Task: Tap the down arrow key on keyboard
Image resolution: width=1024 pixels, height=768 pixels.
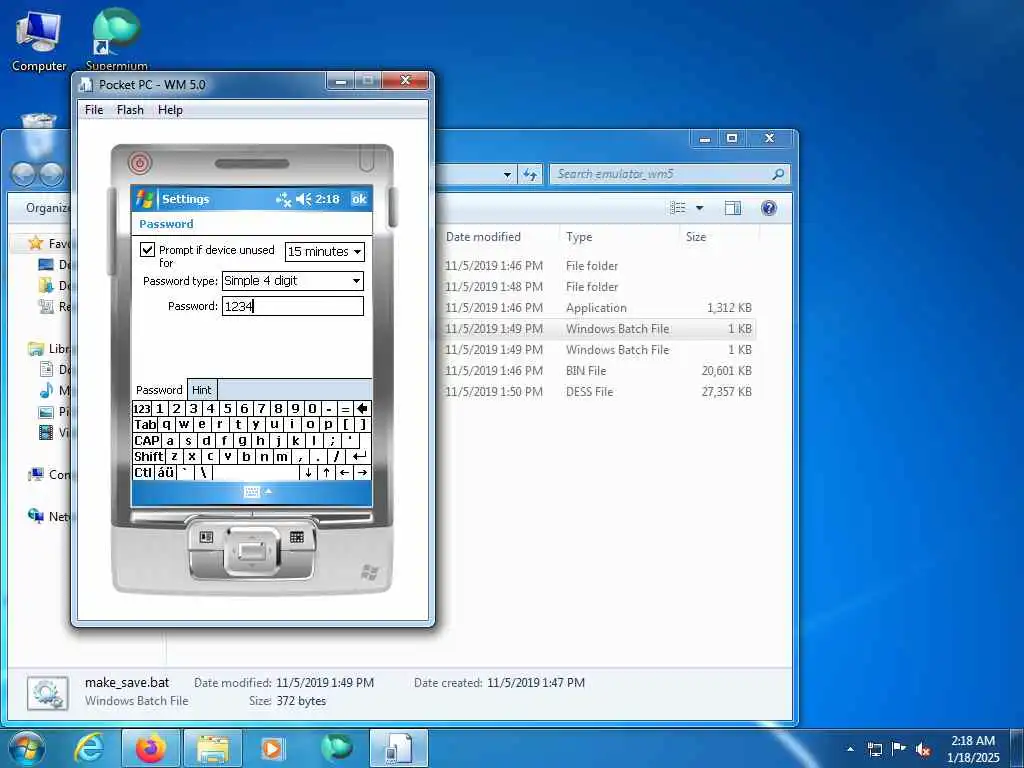Action: (308, 472)
